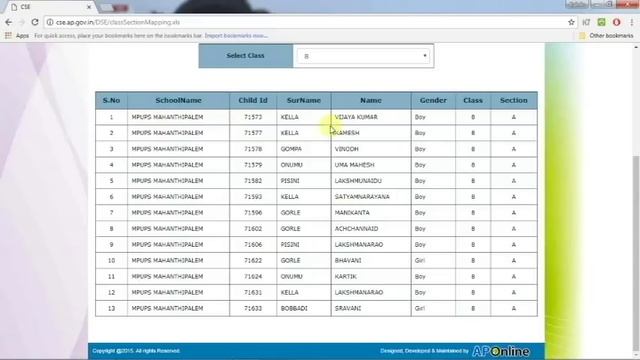
Task: Click child id 71573
Action: pos(253,117)
